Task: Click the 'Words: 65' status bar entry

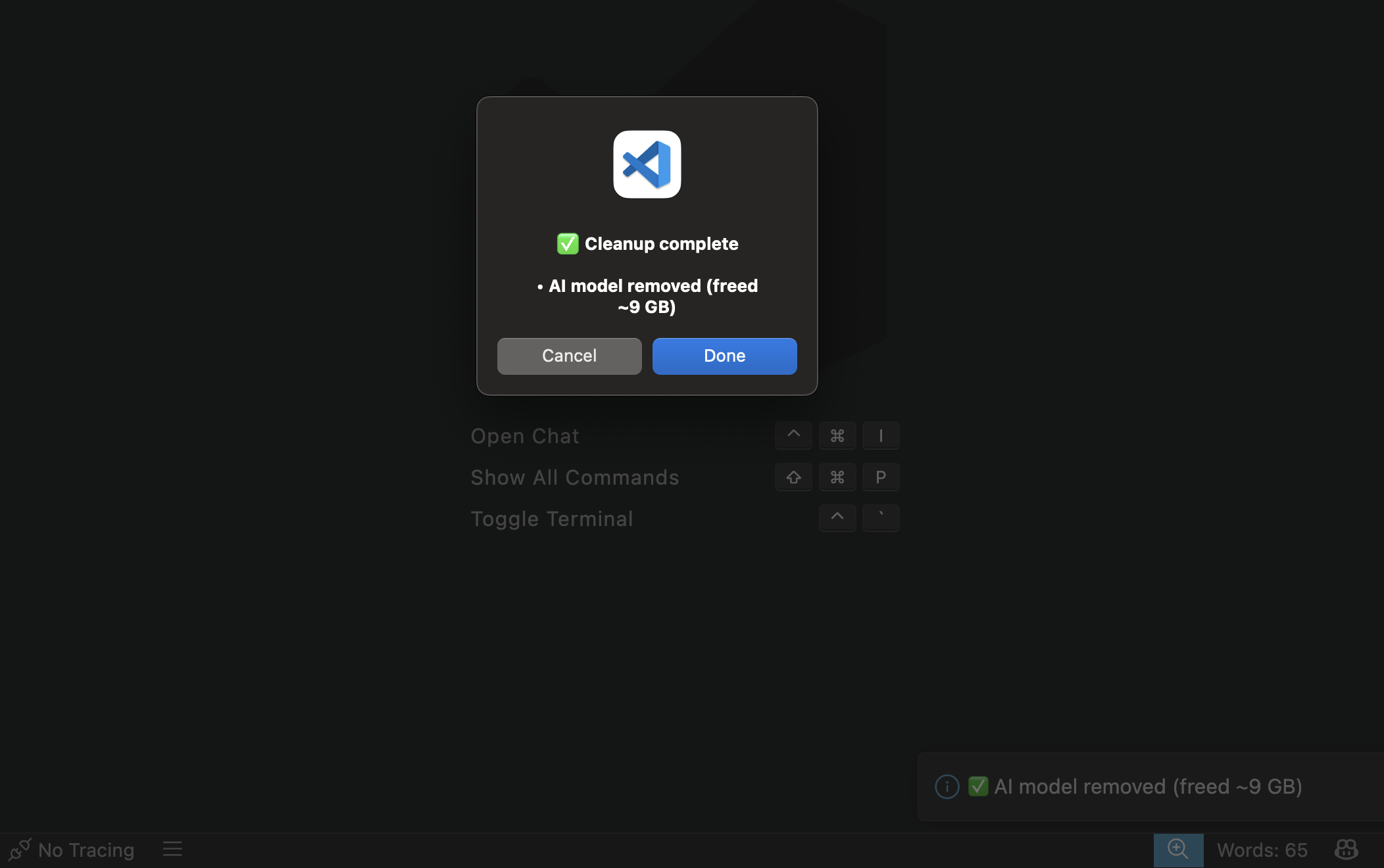Action: (1262, 850)
